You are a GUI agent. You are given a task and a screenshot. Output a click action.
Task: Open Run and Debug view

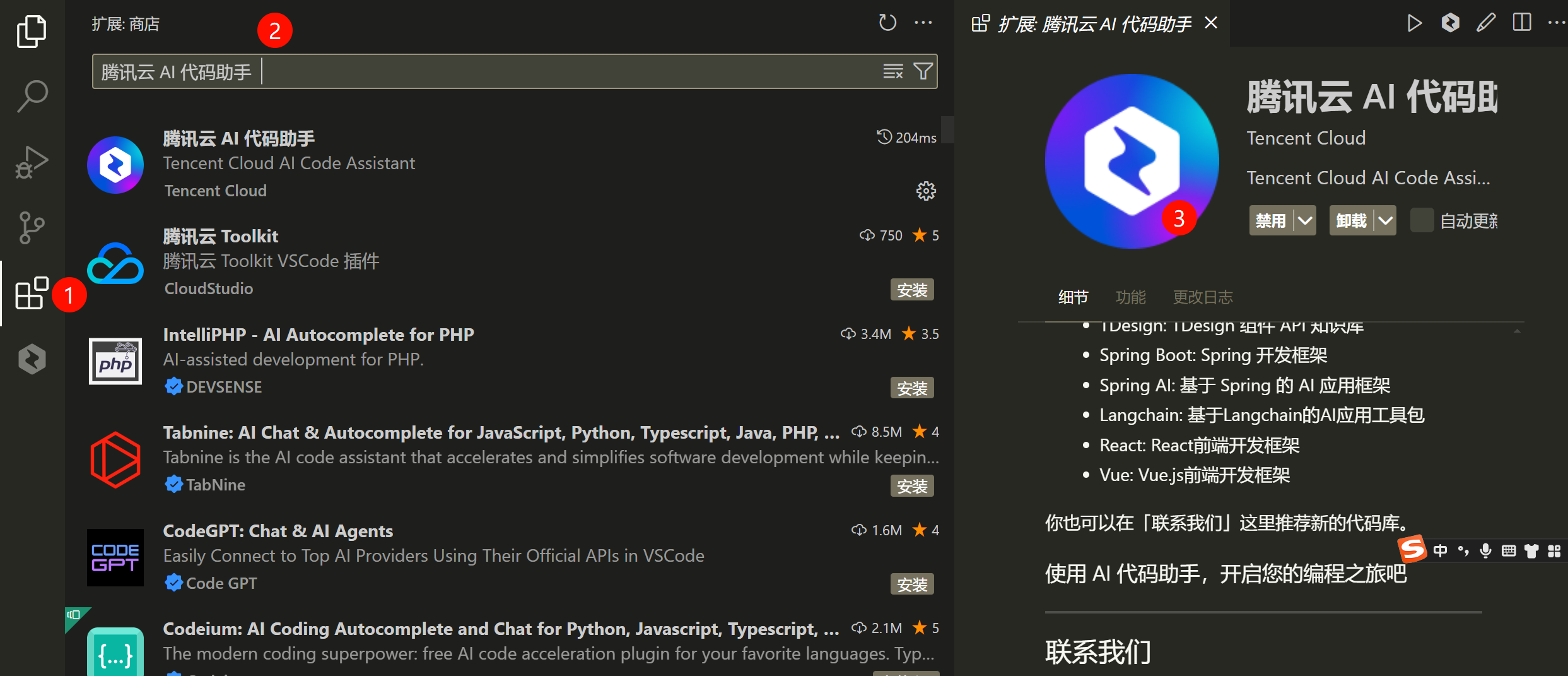[x=32, y=162]
